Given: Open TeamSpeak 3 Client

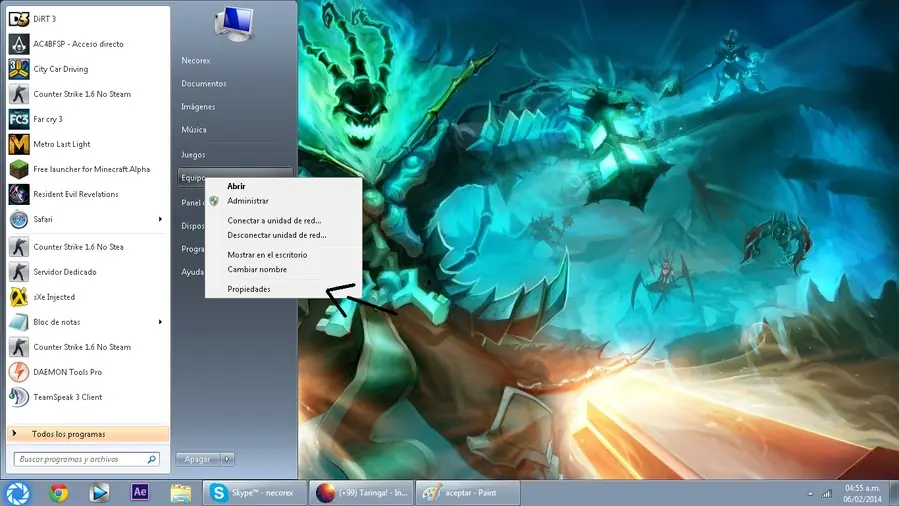Looking at the screenshot, I should pyautogui.click(x=88, y=397).
